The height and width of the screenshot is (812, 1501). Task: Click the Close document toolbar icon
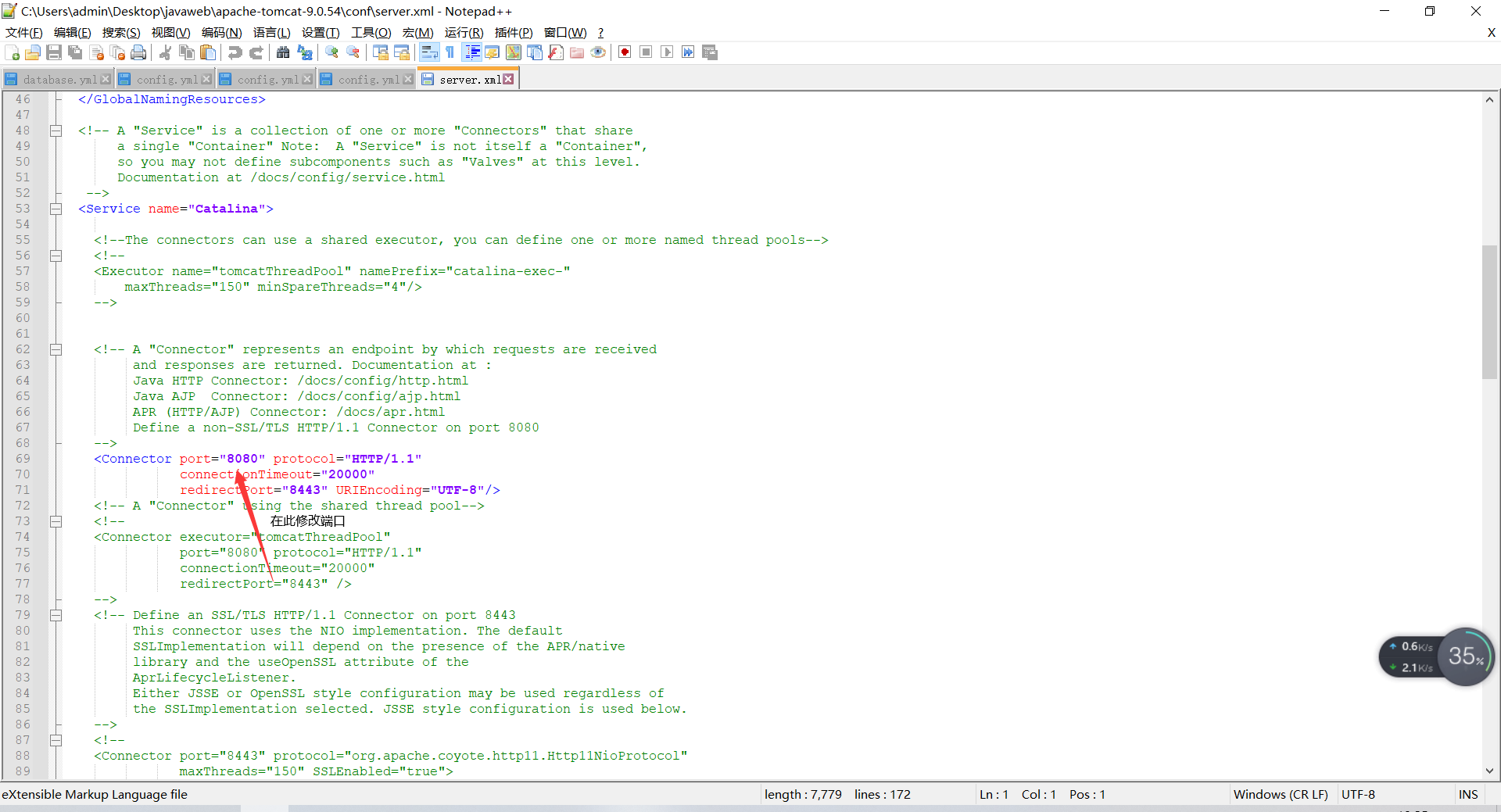97,52
